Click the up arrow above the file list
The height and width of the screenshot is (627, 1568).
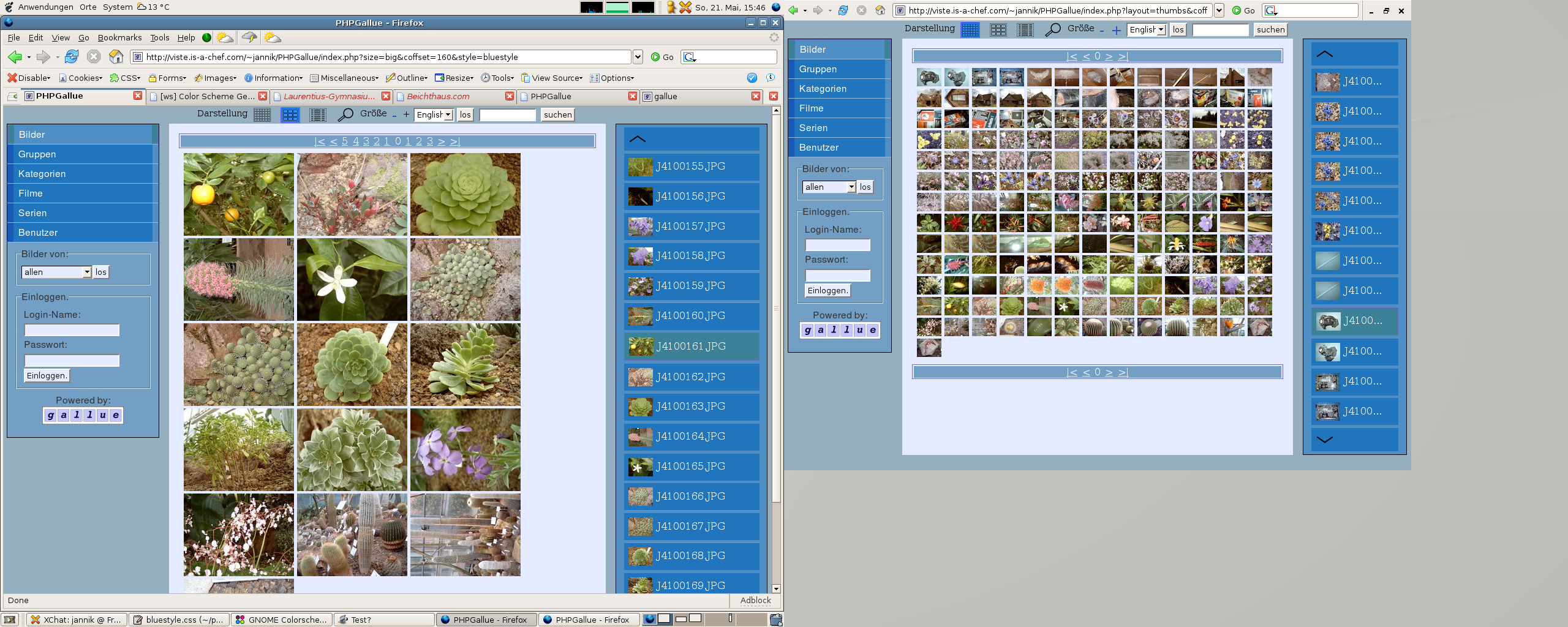[638, 139]
